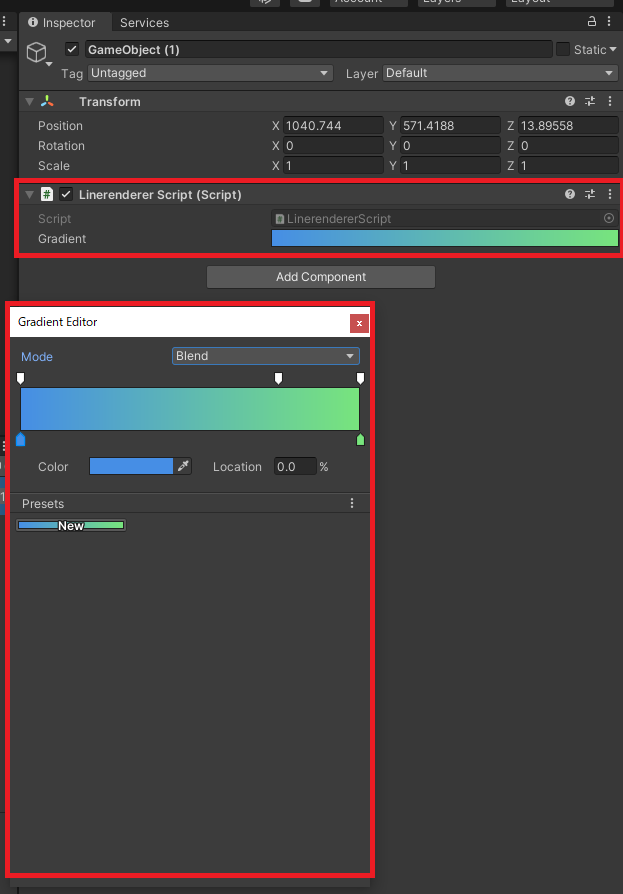
Task: Click the GameObject cube icon
Action: 36,52
